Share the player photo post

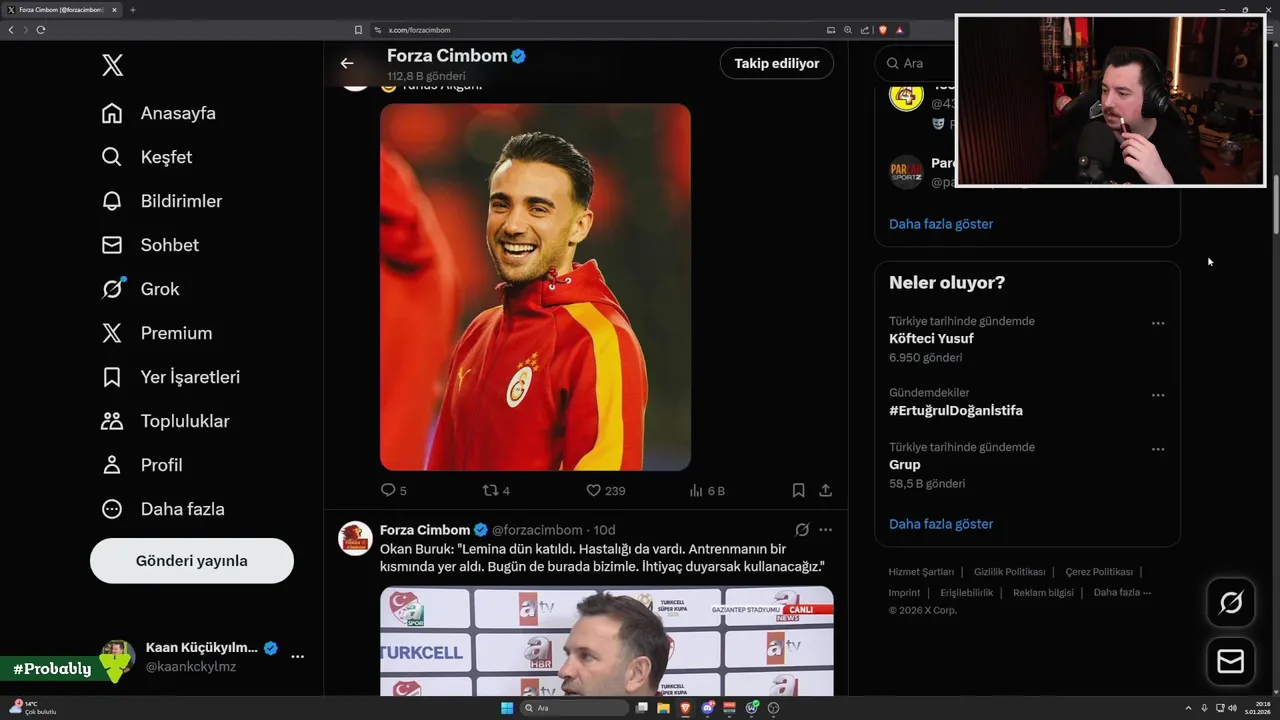825,490
